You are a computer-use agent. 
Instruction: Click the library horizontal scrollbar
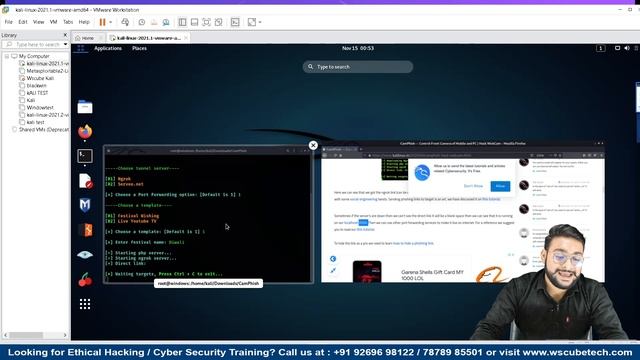click(27, 335)
